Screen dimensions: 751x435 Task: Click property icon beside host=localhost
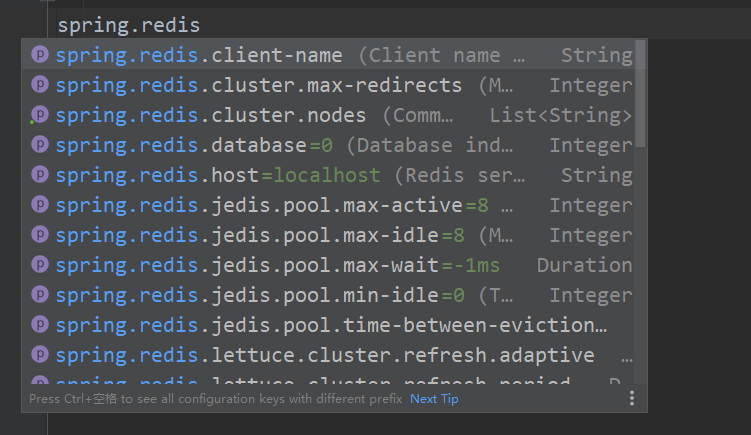point(40,175)
